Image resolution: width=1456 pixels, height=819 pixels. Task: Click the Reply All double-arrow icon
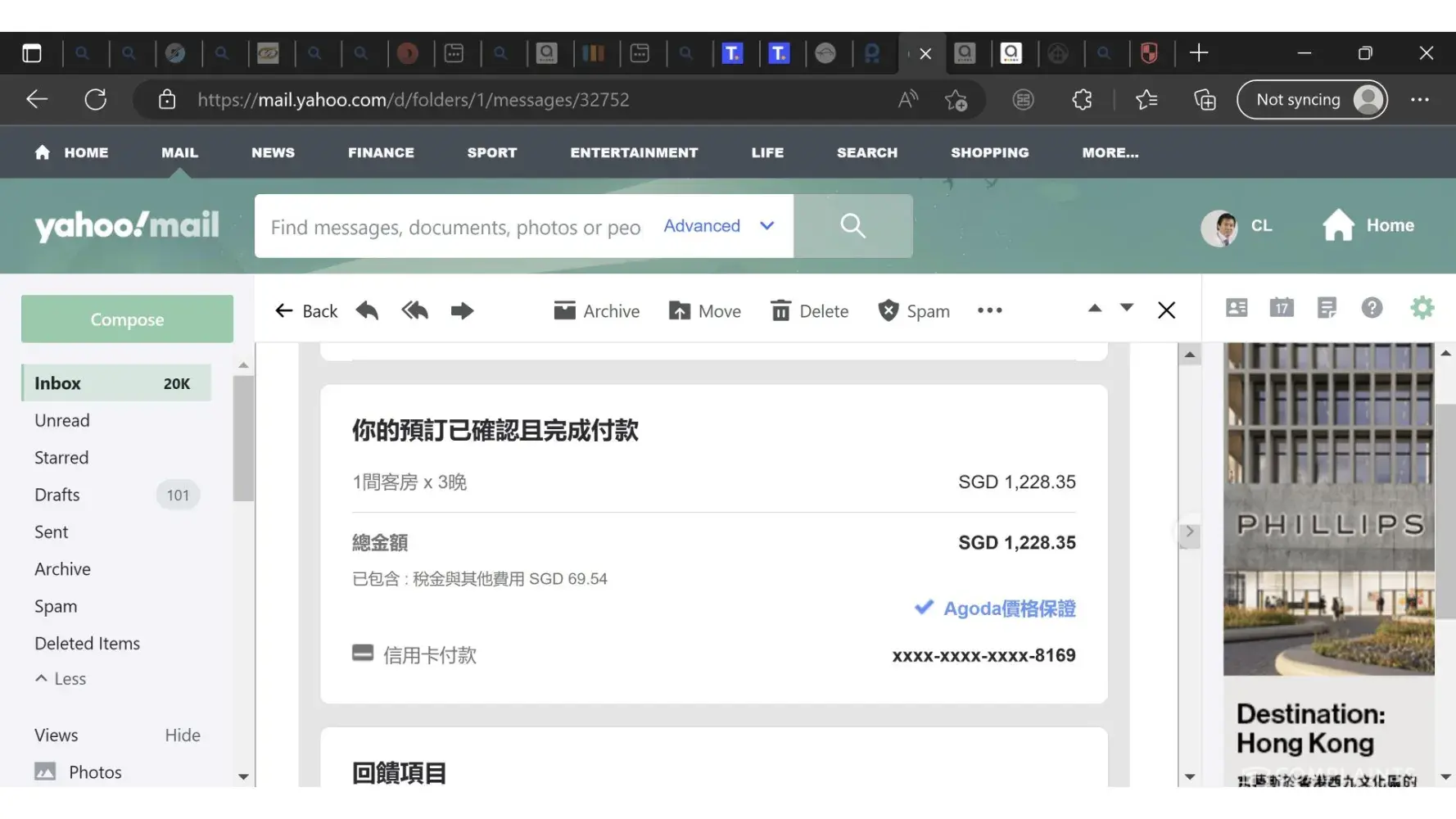pos(414,310)
